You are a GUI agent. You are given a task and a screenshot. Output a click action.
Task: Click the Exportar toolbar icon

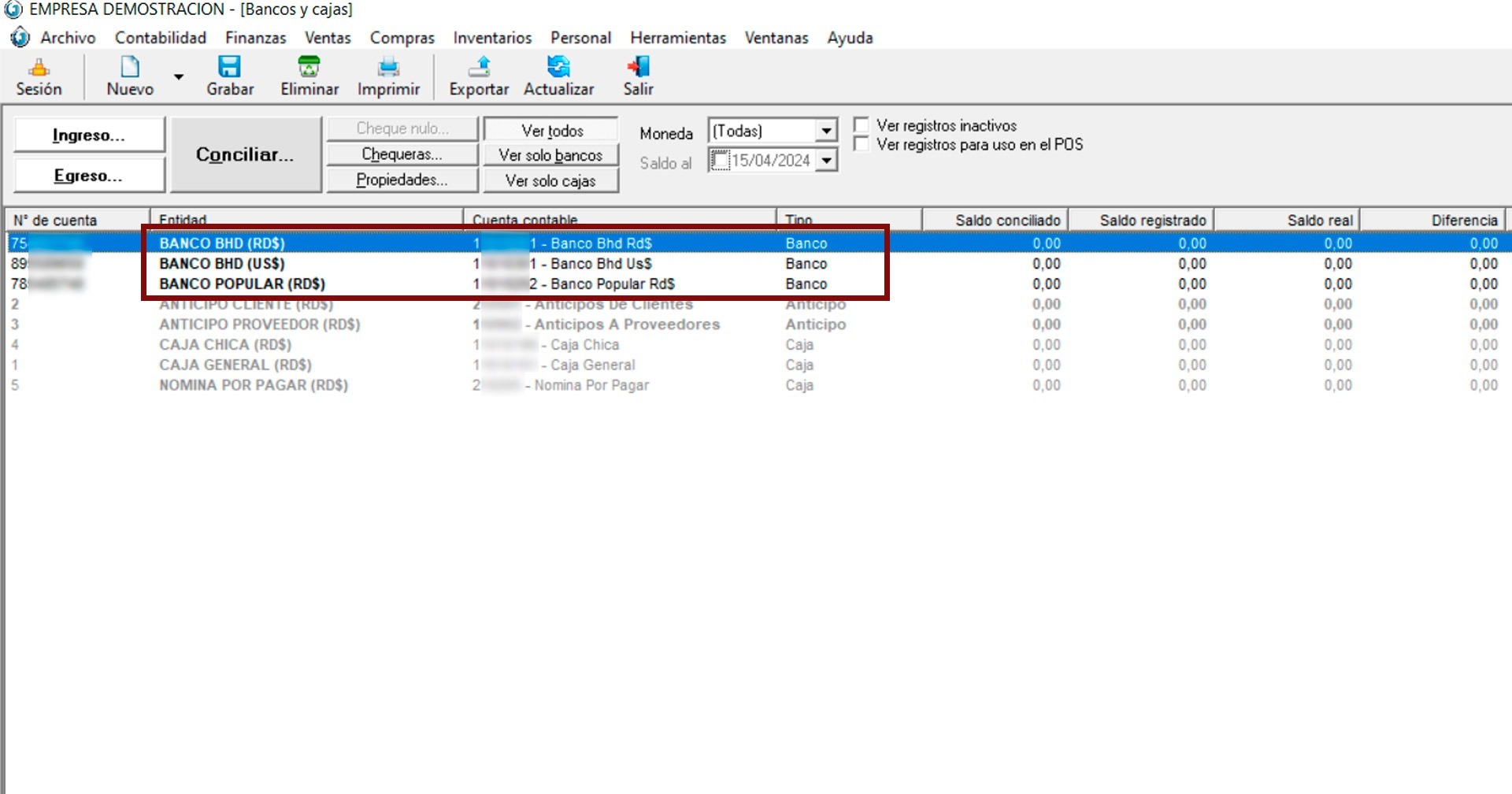pyautogui.click(x=479, y=67)
